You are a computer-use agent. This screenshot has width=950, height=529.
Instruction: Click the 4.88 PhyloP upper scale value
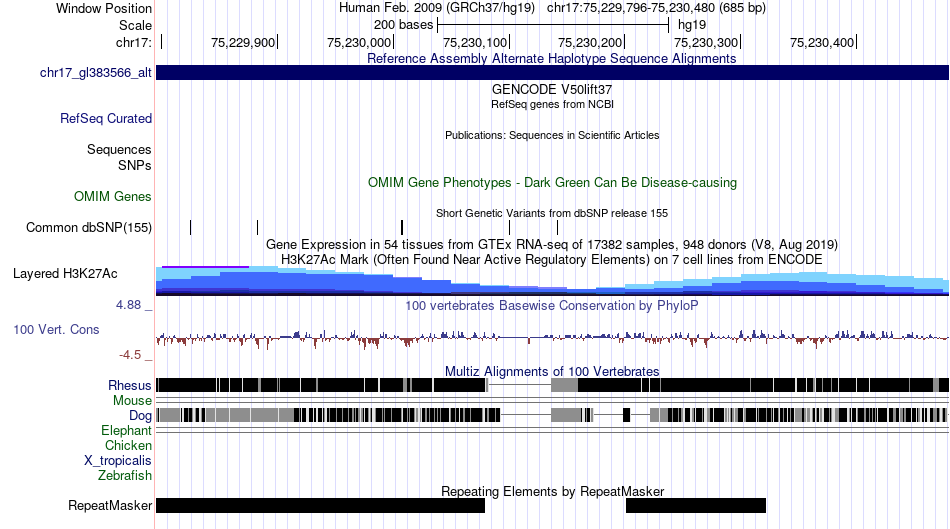coord(128,305)
